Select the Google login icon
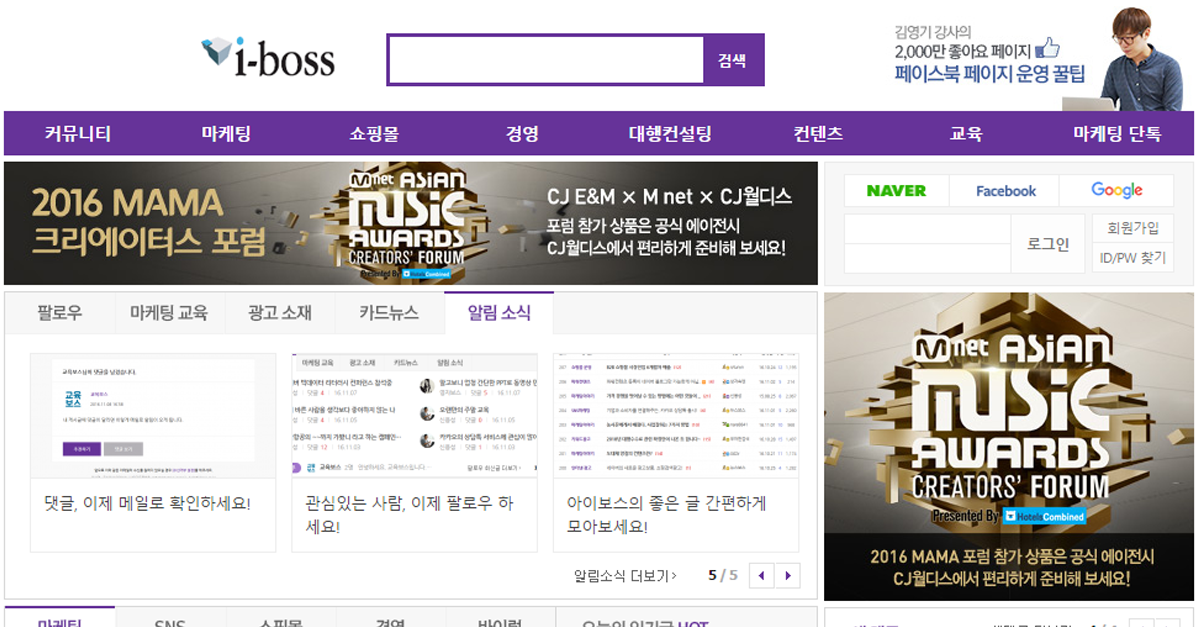 pyautogui.click(x=1116, y=190)
